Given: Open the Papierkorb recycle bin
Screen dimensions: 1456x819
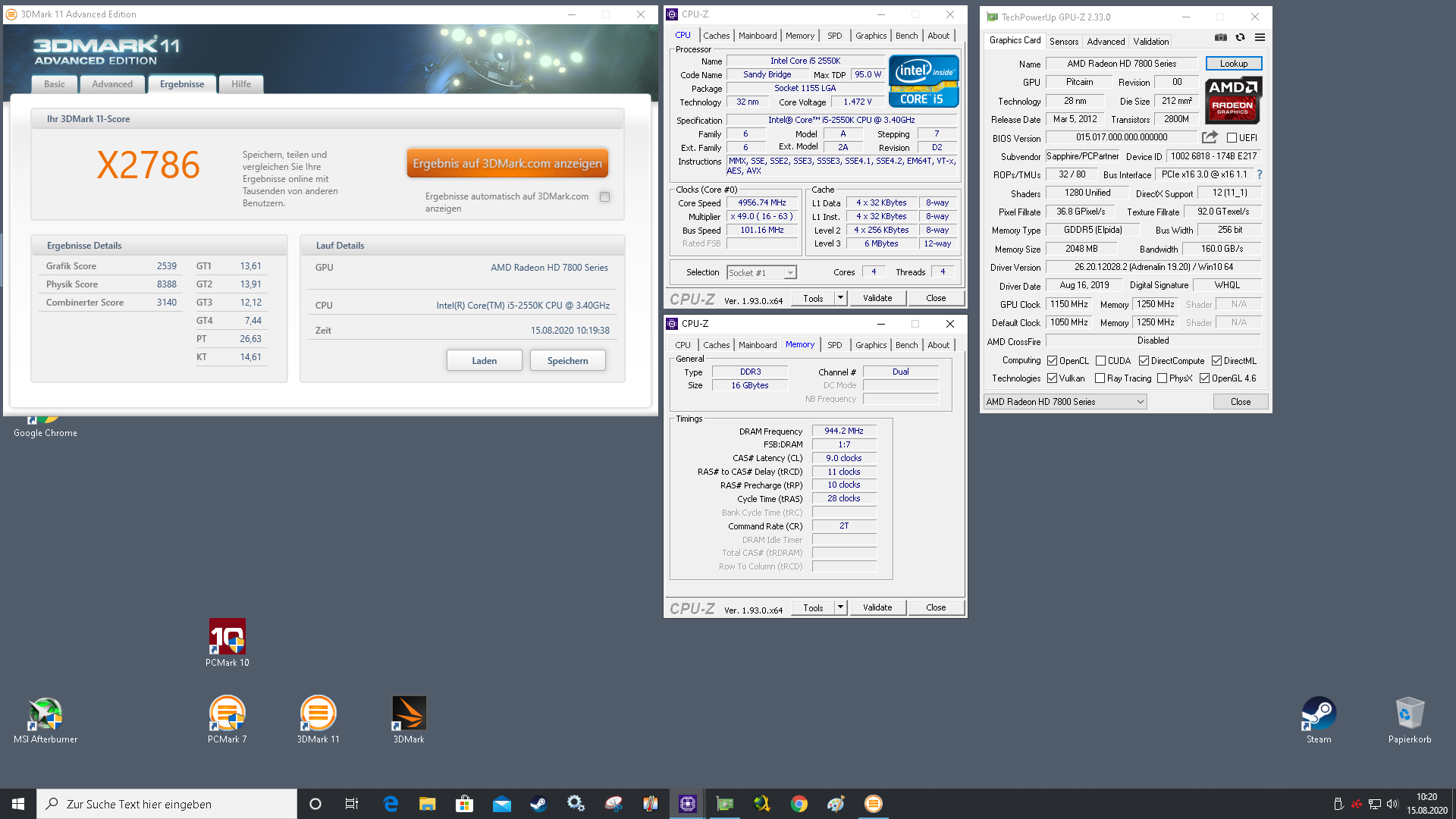Looking at the screenshot, I should 1410,720.
